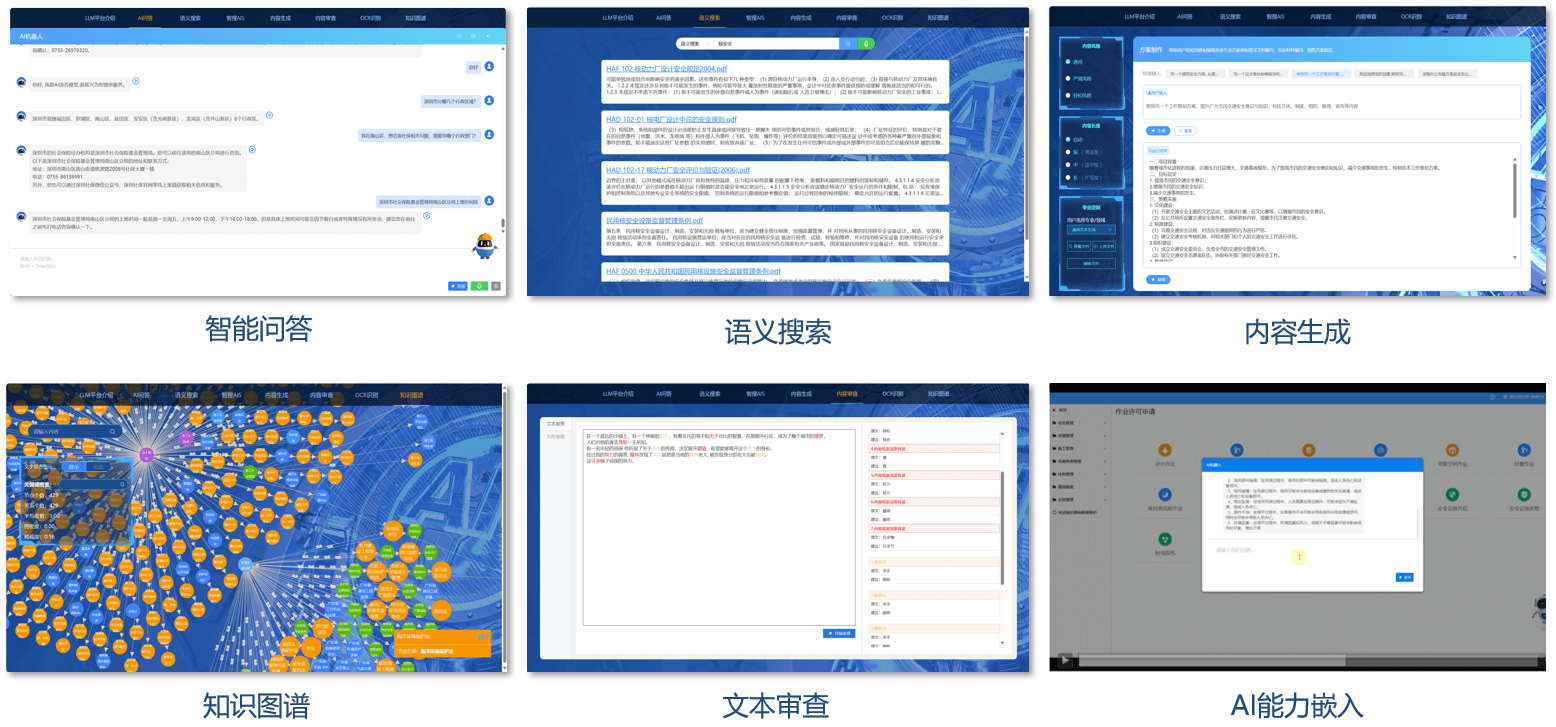
Task: Click the user avatar beside the 你好 message
Action: (x=490, y=66)
